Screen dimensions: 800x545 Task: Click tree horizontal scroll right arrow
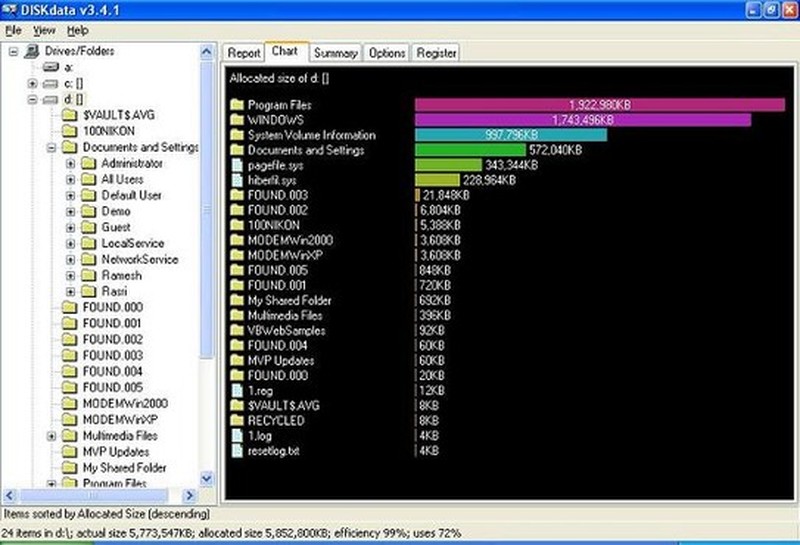pos(189,496)
